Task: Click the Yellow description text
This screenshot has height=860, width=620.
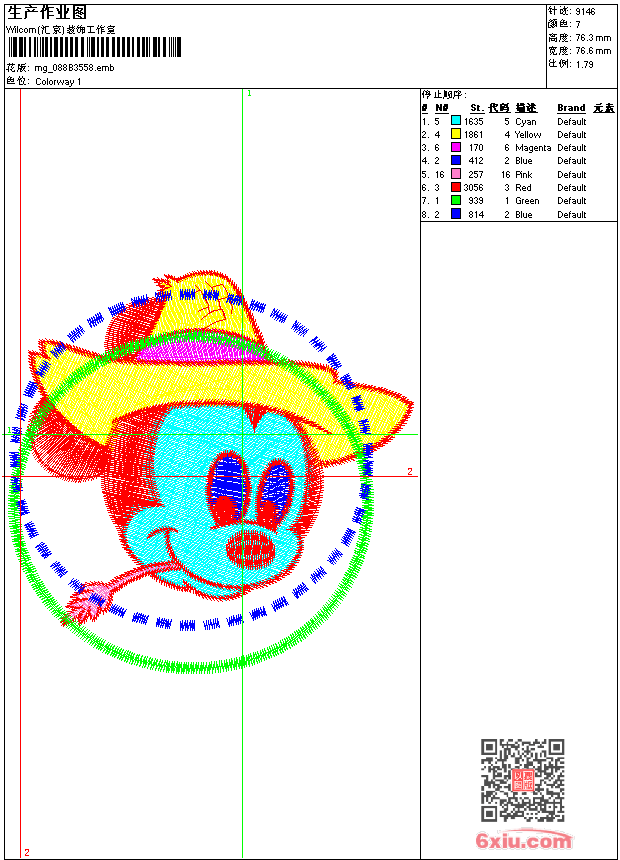Action: pyautogui.click(x=528, y=134)
